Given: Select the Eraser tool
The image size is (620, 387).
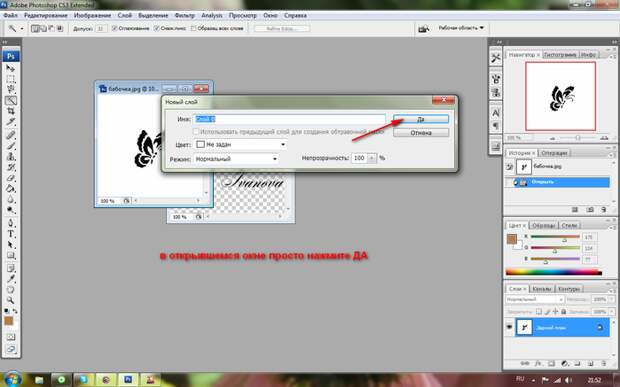Looking at the screenshot, I should point(11,178).
